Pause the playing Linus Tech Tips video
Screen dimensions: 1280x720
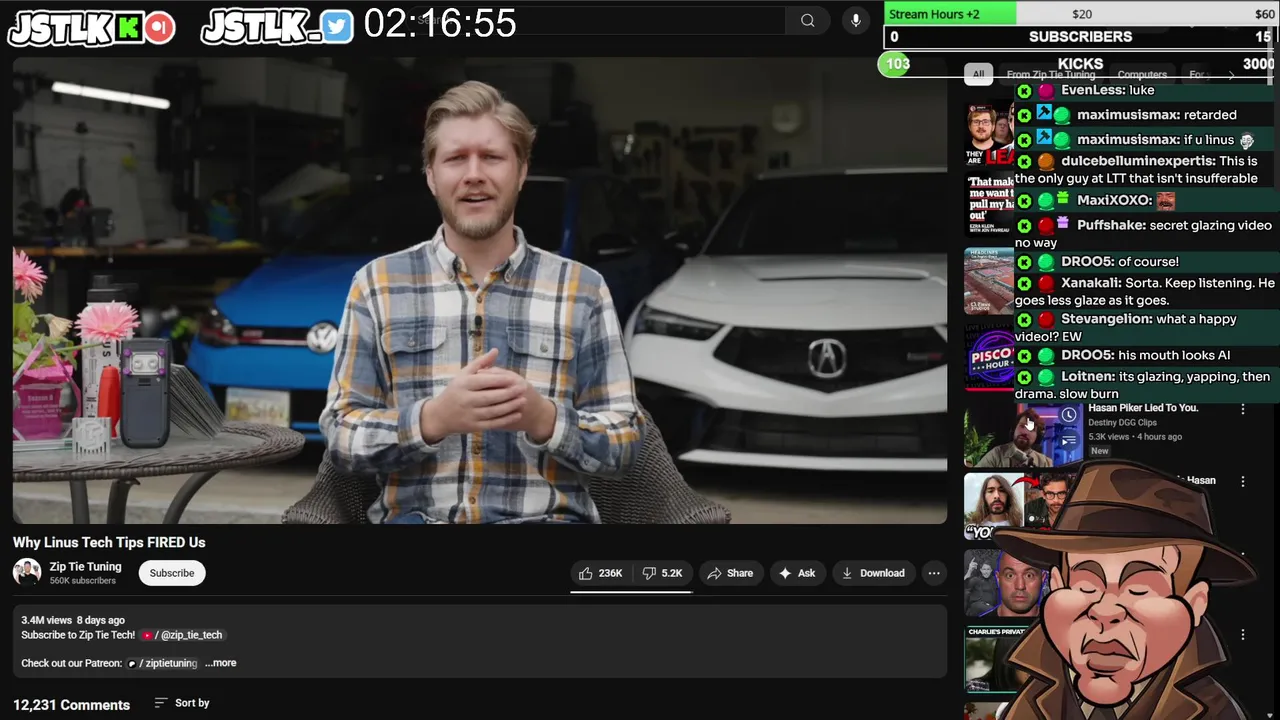click(x=480, y=290)
